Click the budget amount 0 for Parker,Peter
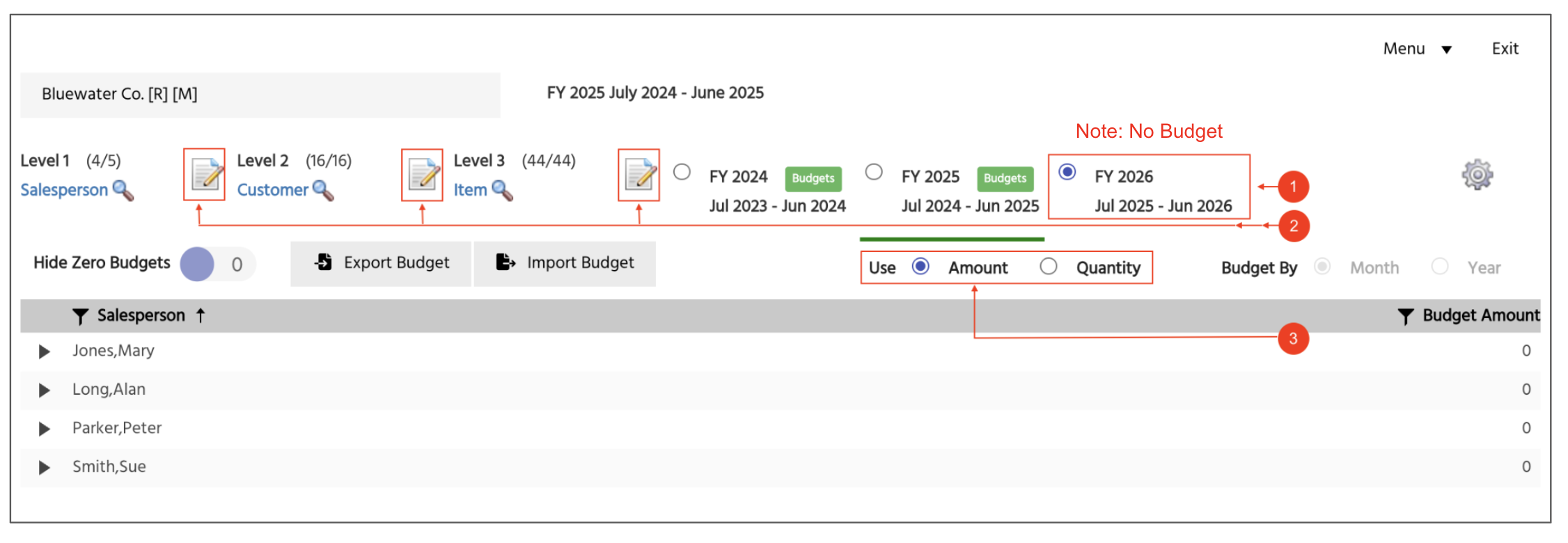 point(1526,428)
